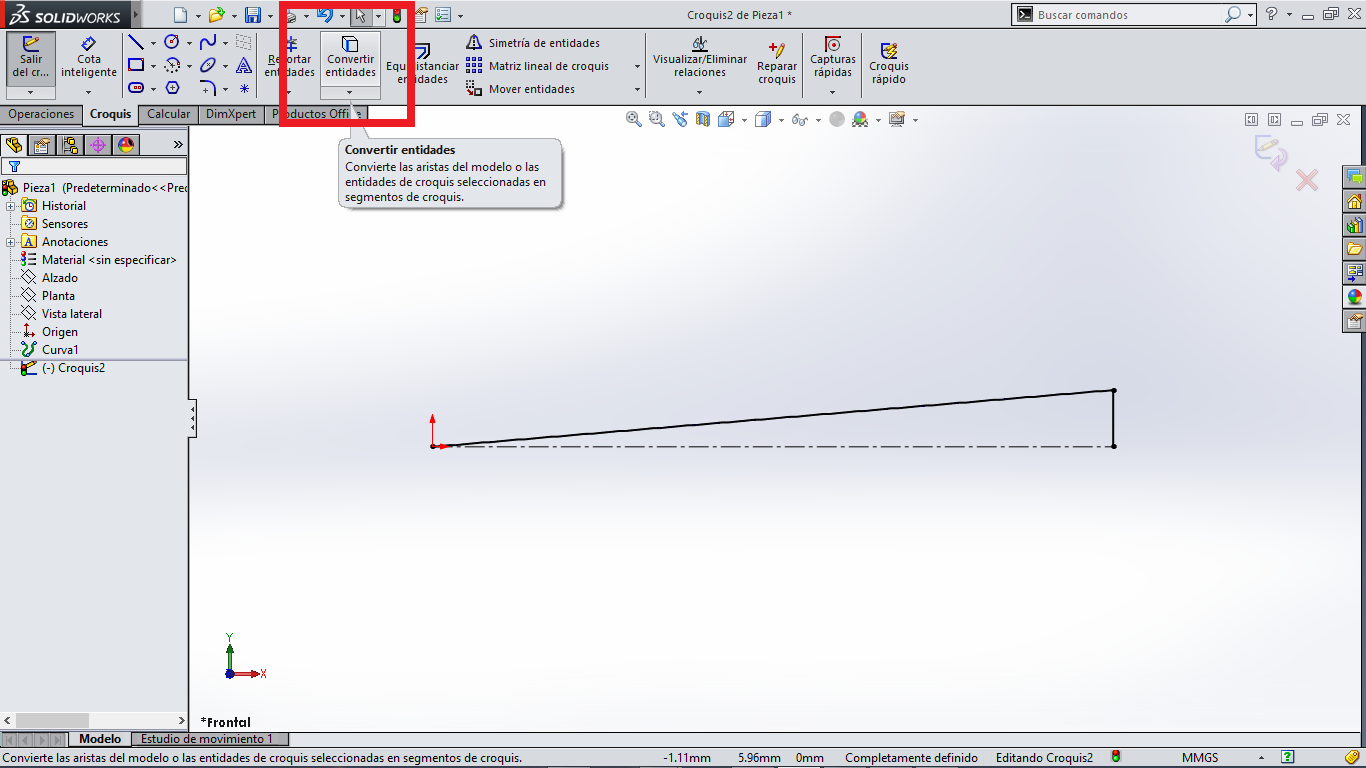Viewport: 1366px width, 768px height.
Task: Click the Zoom to area icon
Action: point(656,119)
